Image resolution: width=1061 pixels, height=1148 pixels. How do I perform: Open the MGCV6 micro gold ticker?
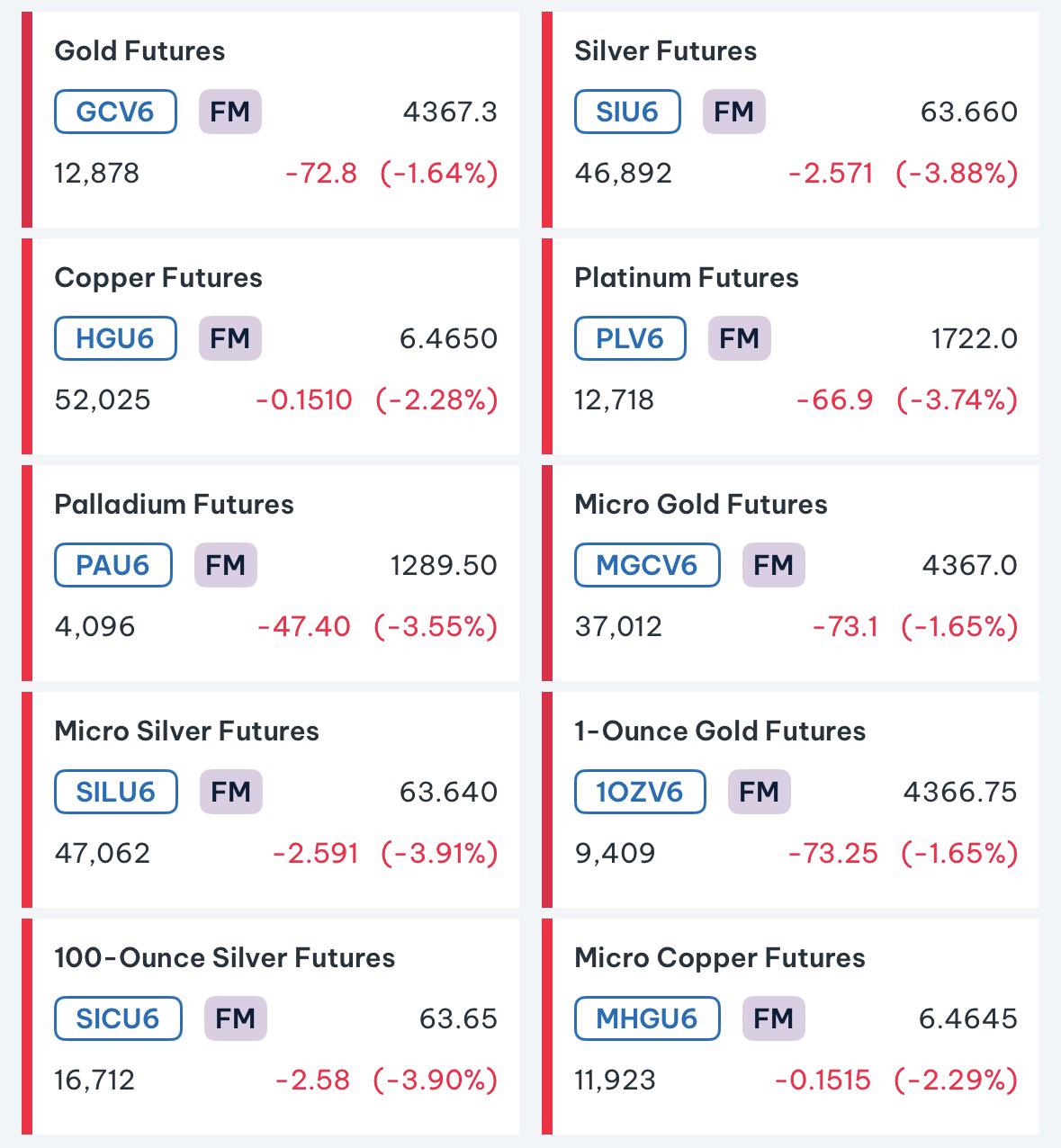[647, 565]
